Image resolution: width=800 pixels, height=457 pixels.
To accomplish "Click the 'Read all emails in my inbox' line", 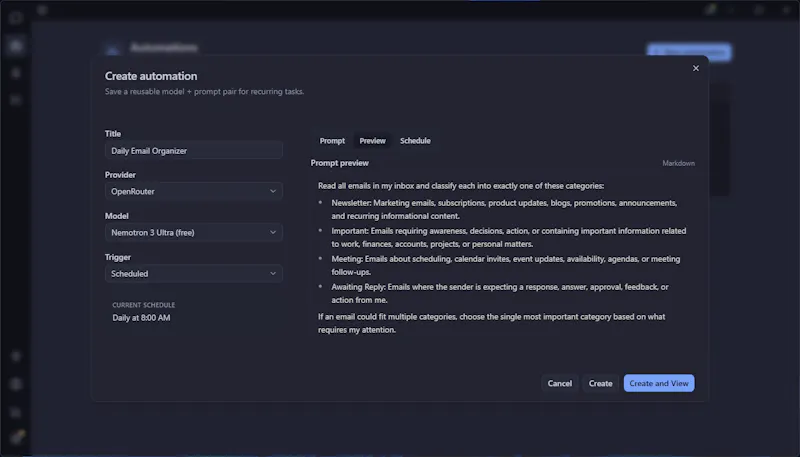I will (x=461, y=186).
